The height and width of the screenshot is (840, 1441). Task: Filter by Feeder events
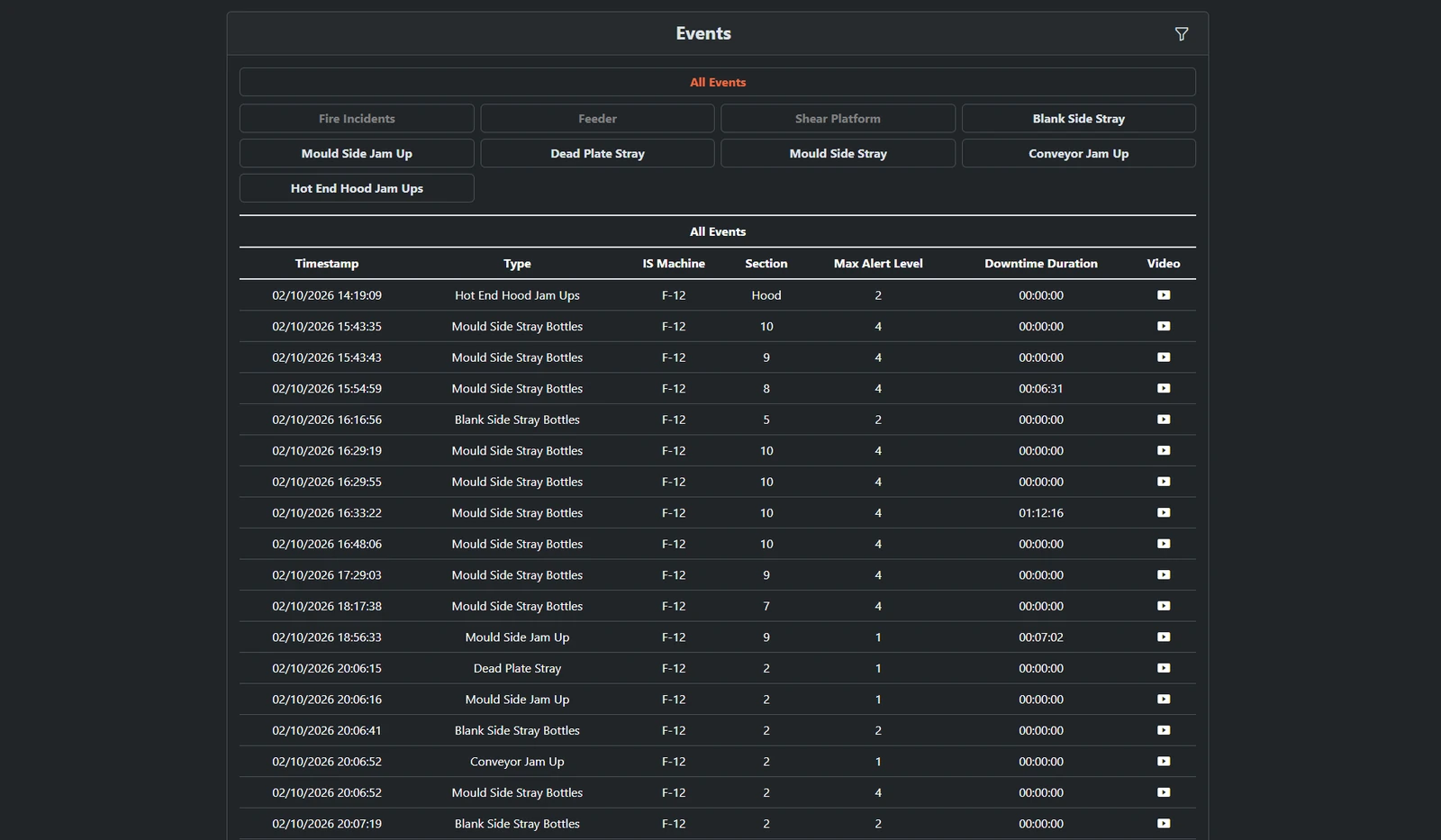click(597, 119)
